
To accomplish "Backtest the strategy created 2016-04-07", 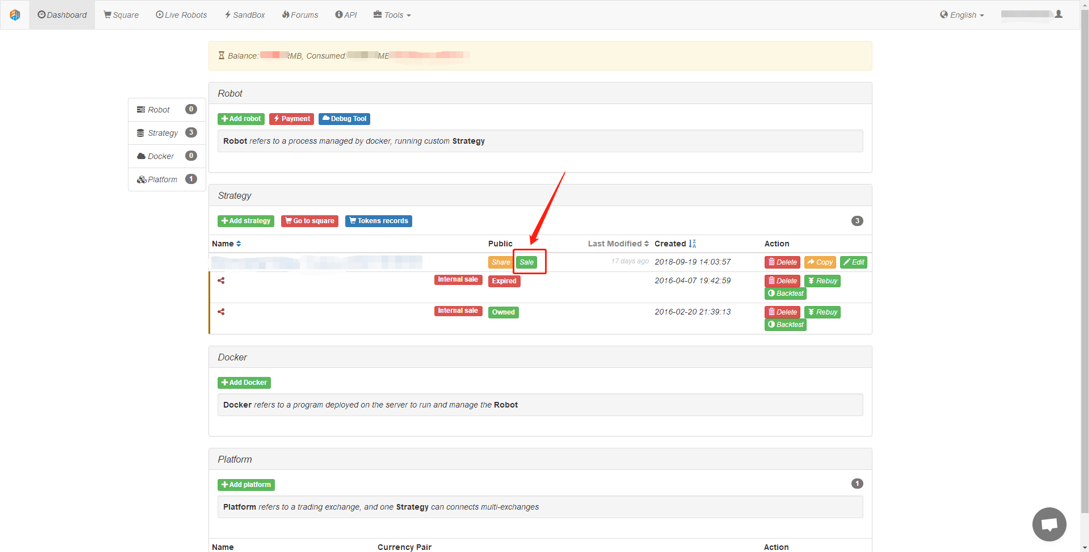I will (785, 294).
